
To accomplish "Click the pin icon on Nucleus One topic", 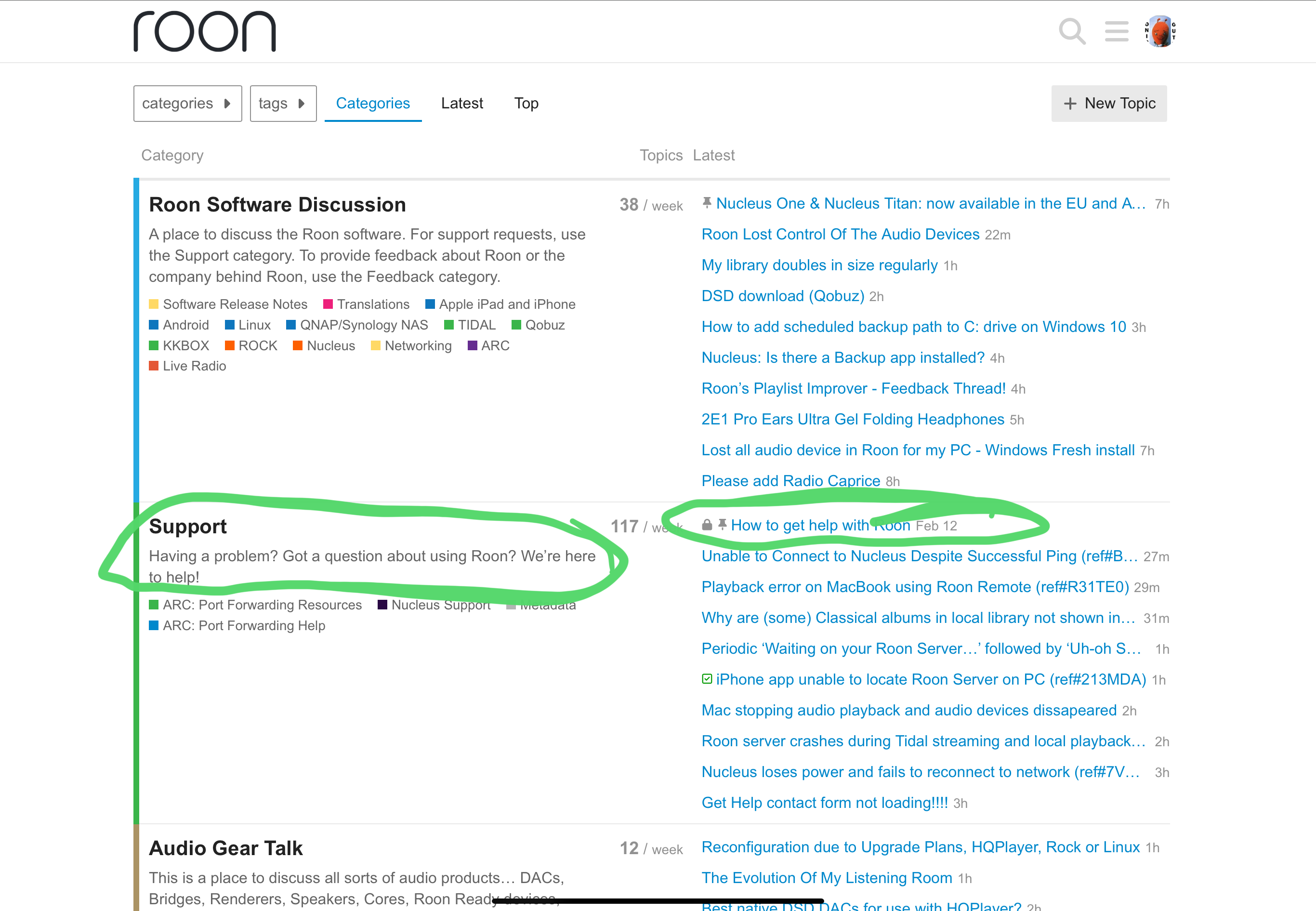I will coord(707,203).
